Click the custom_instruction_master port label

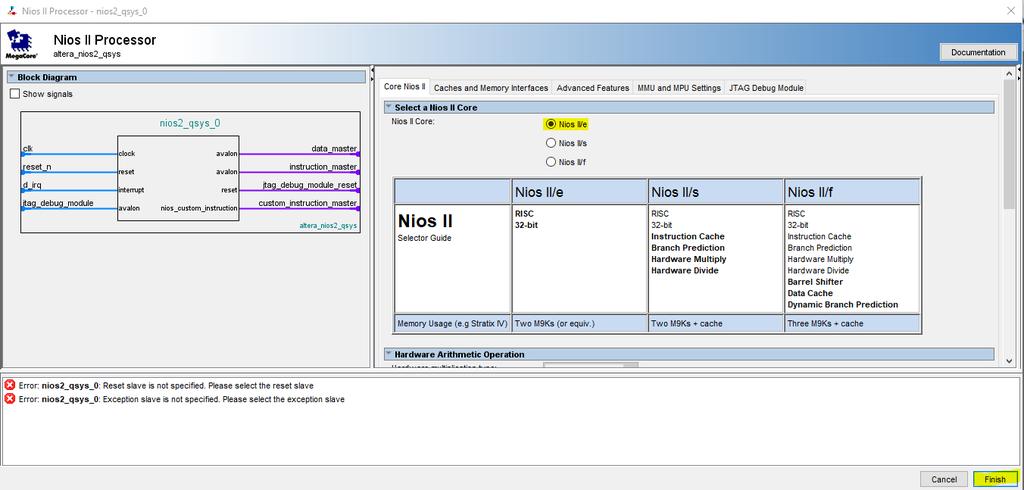pyautogui.click(x=308, y=203)
